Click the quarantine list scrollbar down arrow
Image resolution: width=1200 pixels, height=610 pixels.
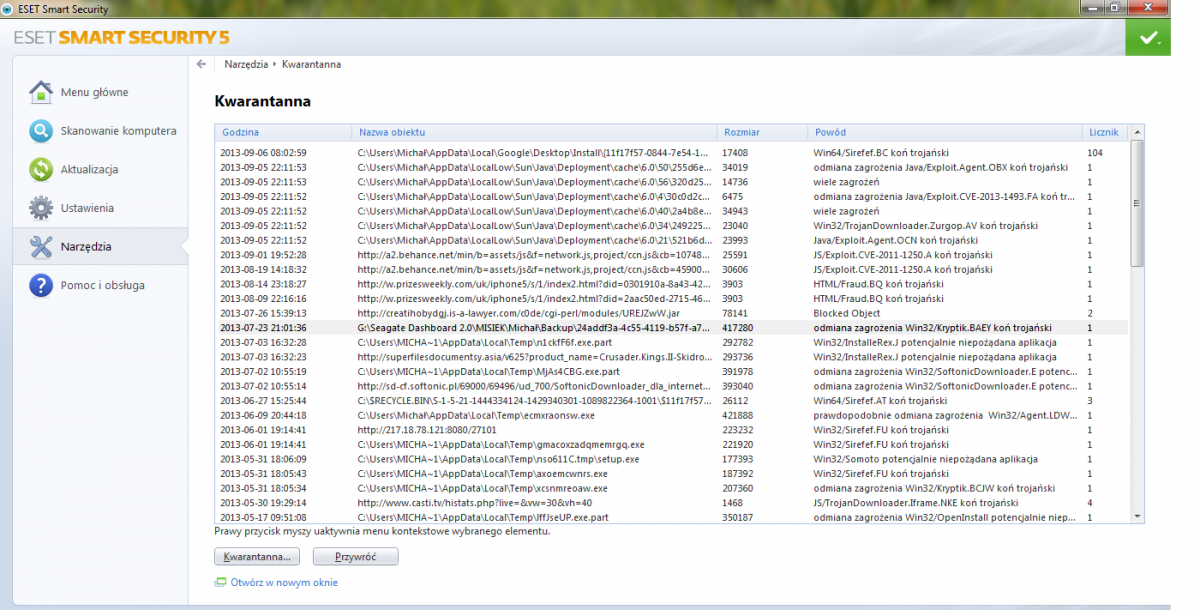tap(1137, 516)
